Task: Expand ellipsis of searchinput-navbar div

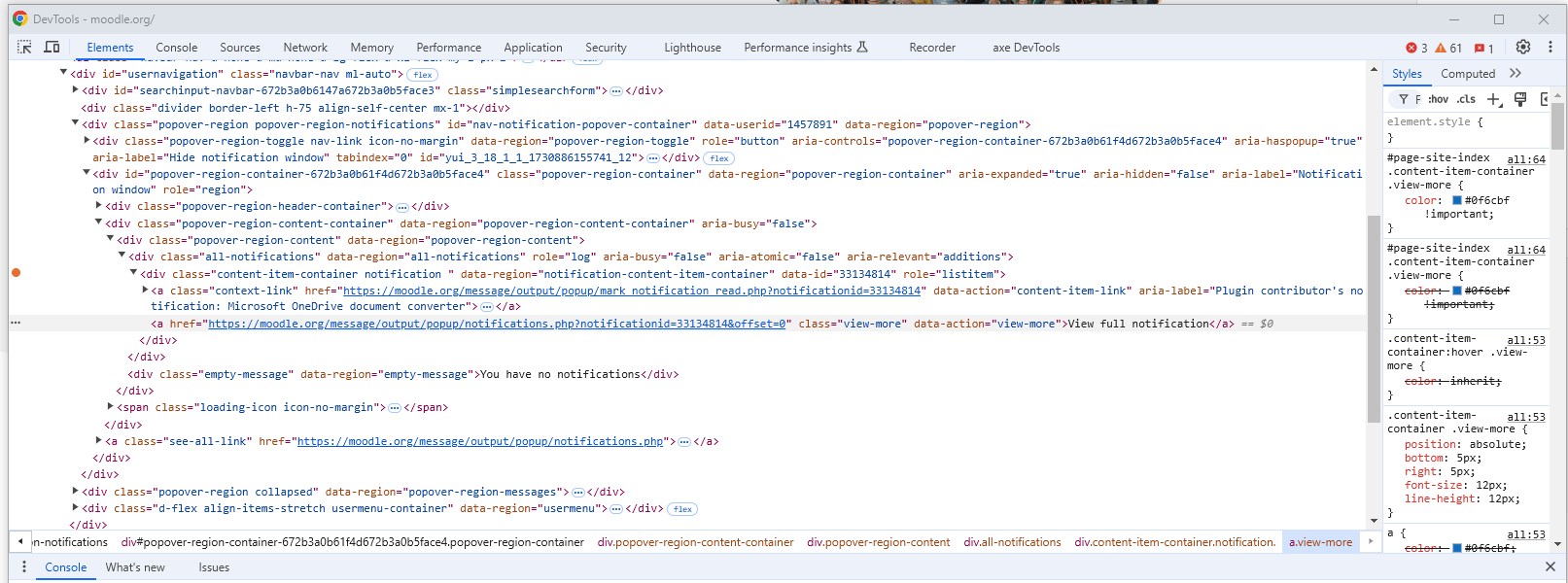Action: point(616,91)
